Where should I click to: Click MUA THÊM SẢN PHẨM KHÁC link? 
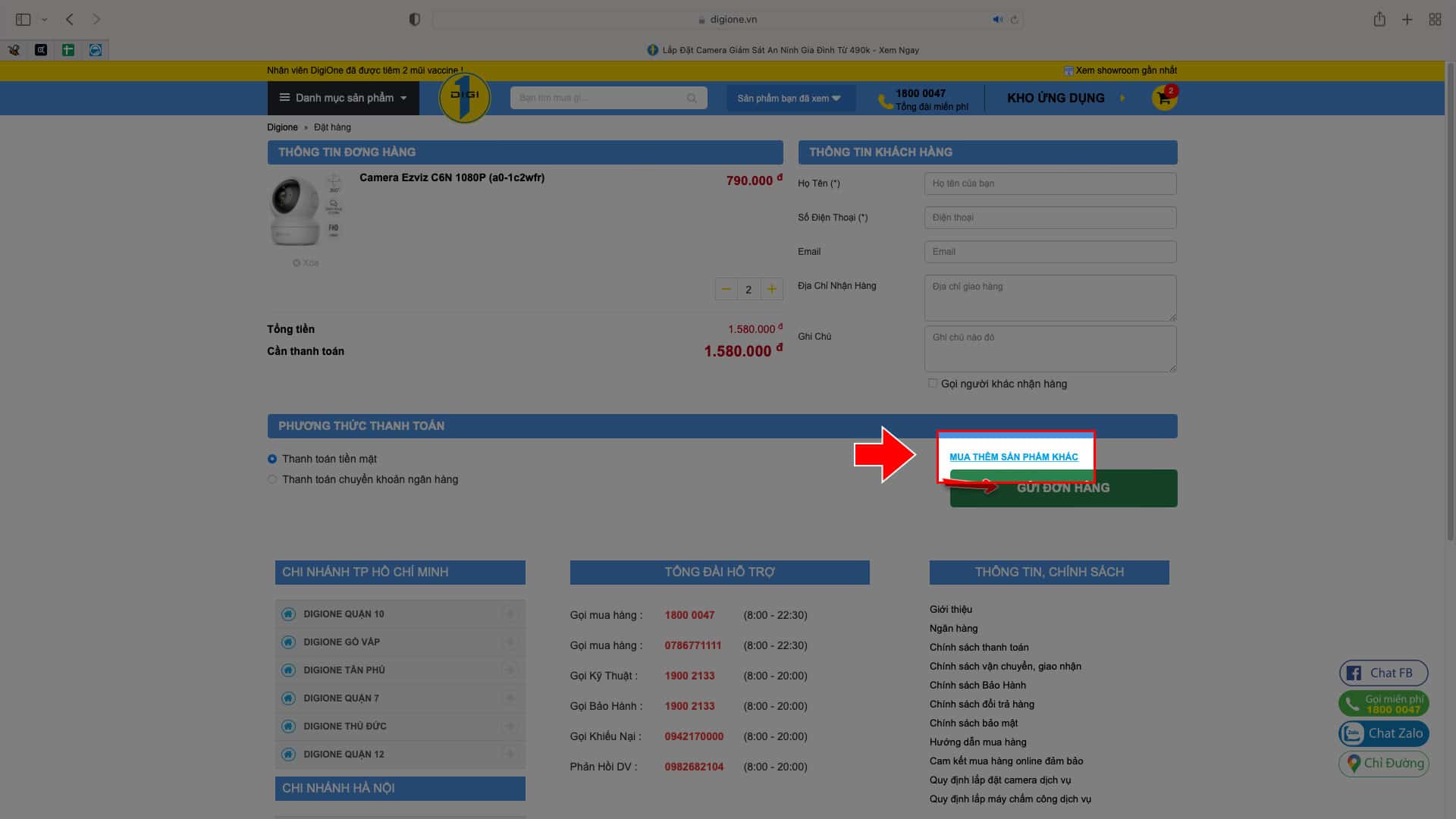pos(1013,457)
